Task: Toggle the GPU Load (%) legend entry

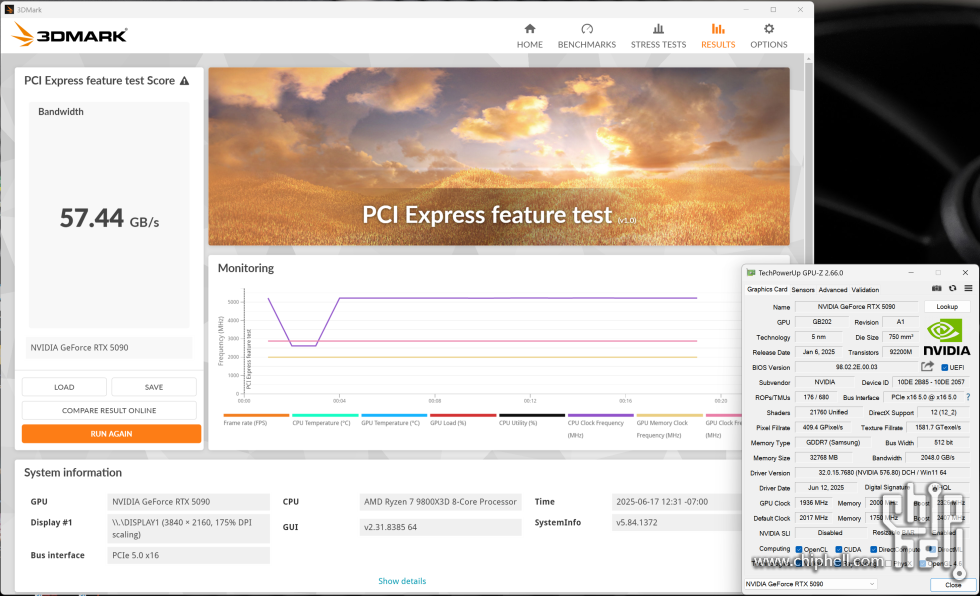Action: point(463,419)
